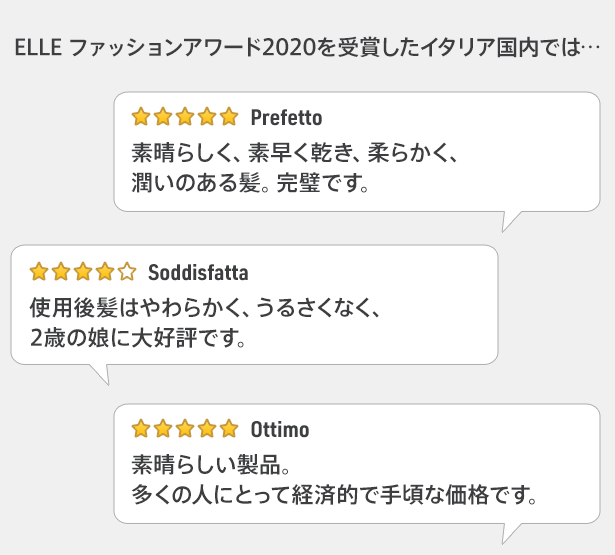Click the text 素晴らしく、素早く乾き、柔らかく
Image resolution: width=615 pixels, height=555 pixels.
[288, 153]
